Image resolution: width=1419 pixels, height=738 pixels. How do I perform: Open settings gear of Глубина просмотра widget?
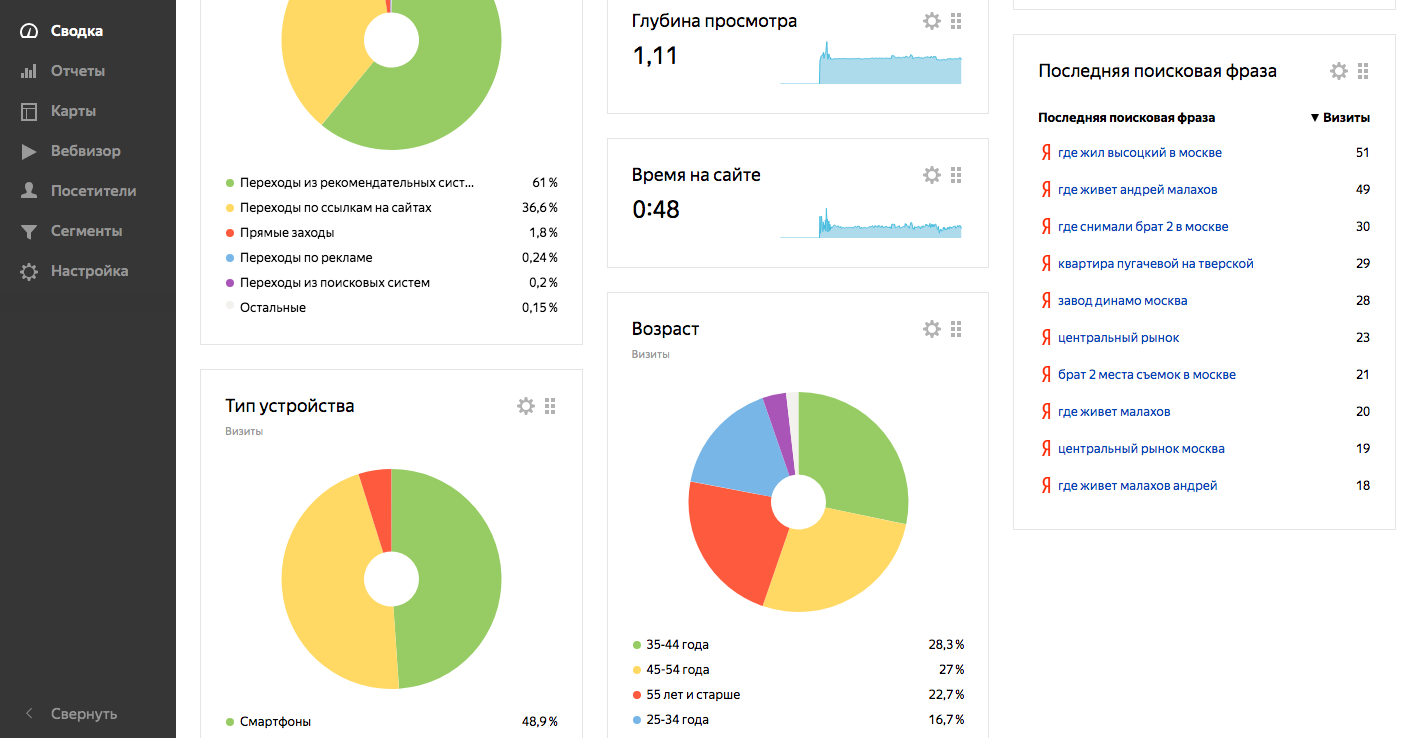[x=932, y=21]
